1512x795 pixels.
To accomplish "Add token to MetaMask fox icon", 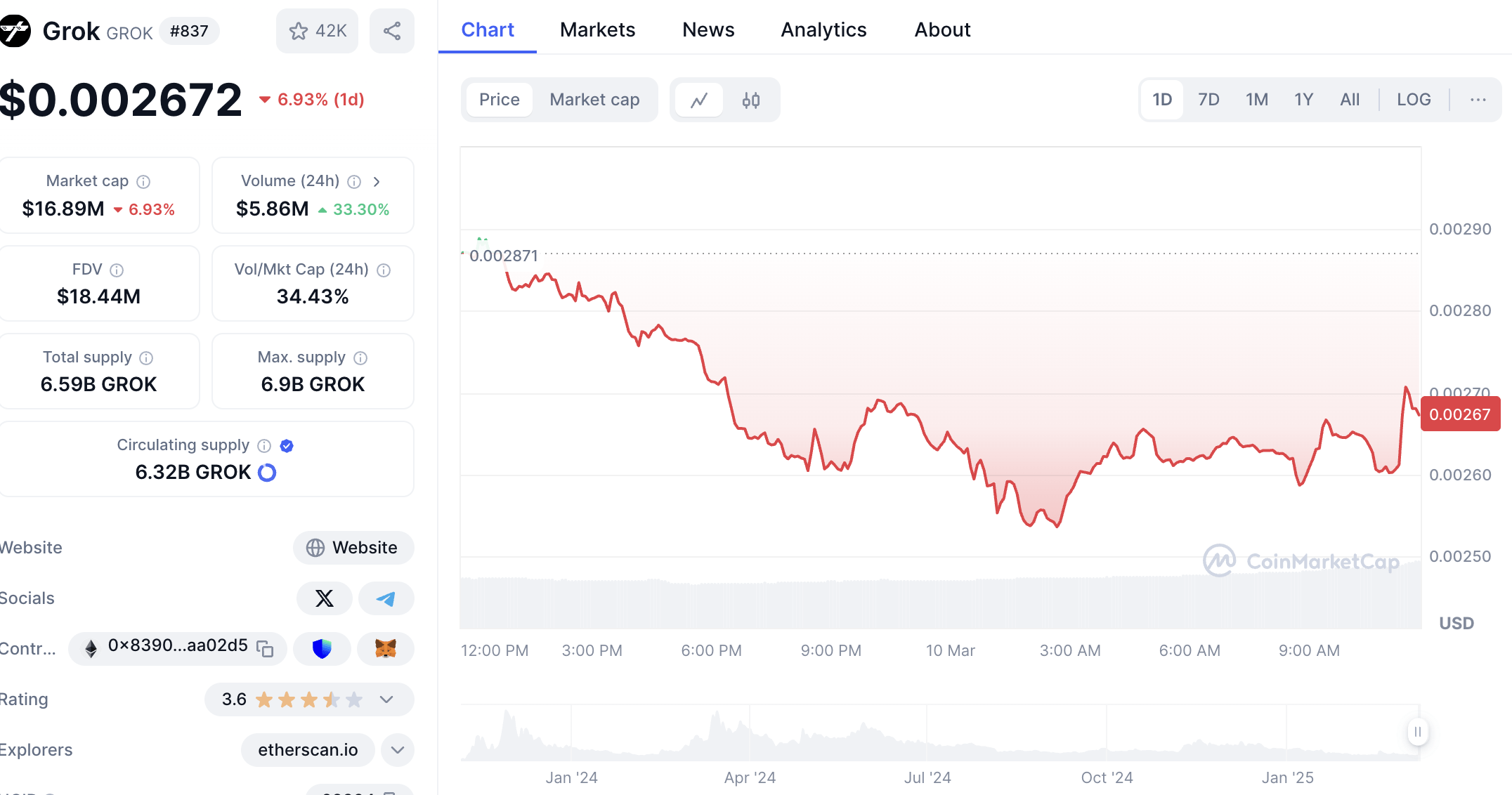I will [385, 648].
